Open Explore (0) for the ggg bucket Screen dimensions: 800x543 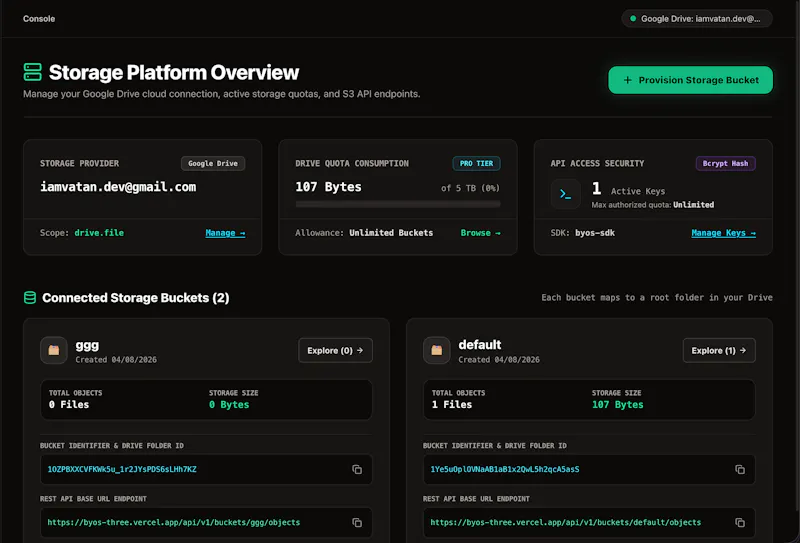pos(335,351)
